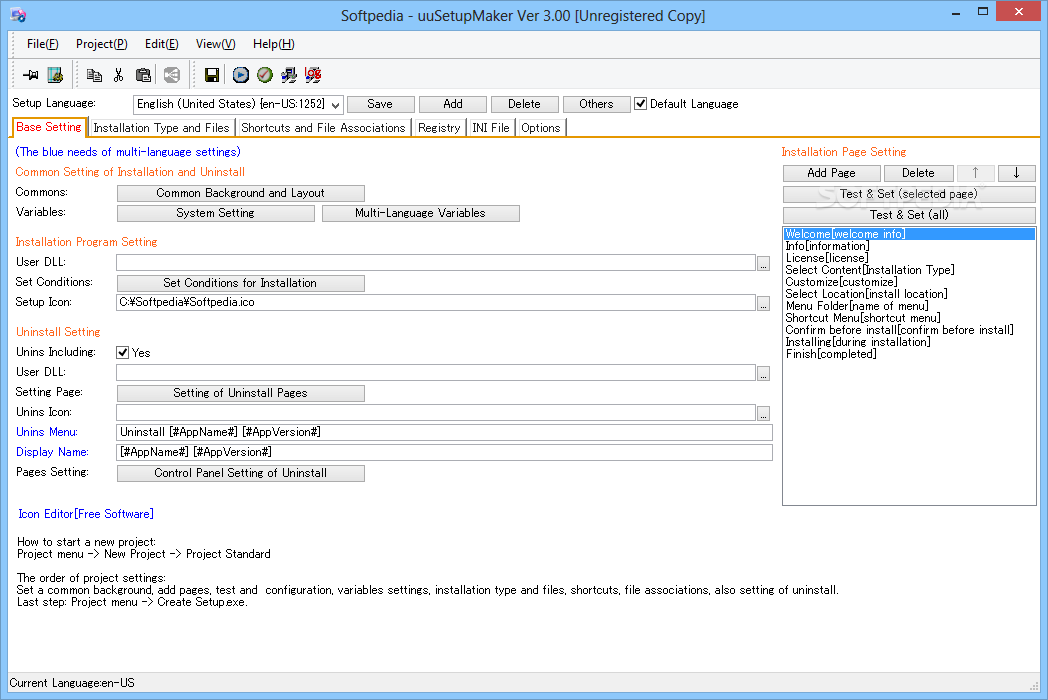Click Test & Set (all) button

pyautogui.click(x=909, y=215)
